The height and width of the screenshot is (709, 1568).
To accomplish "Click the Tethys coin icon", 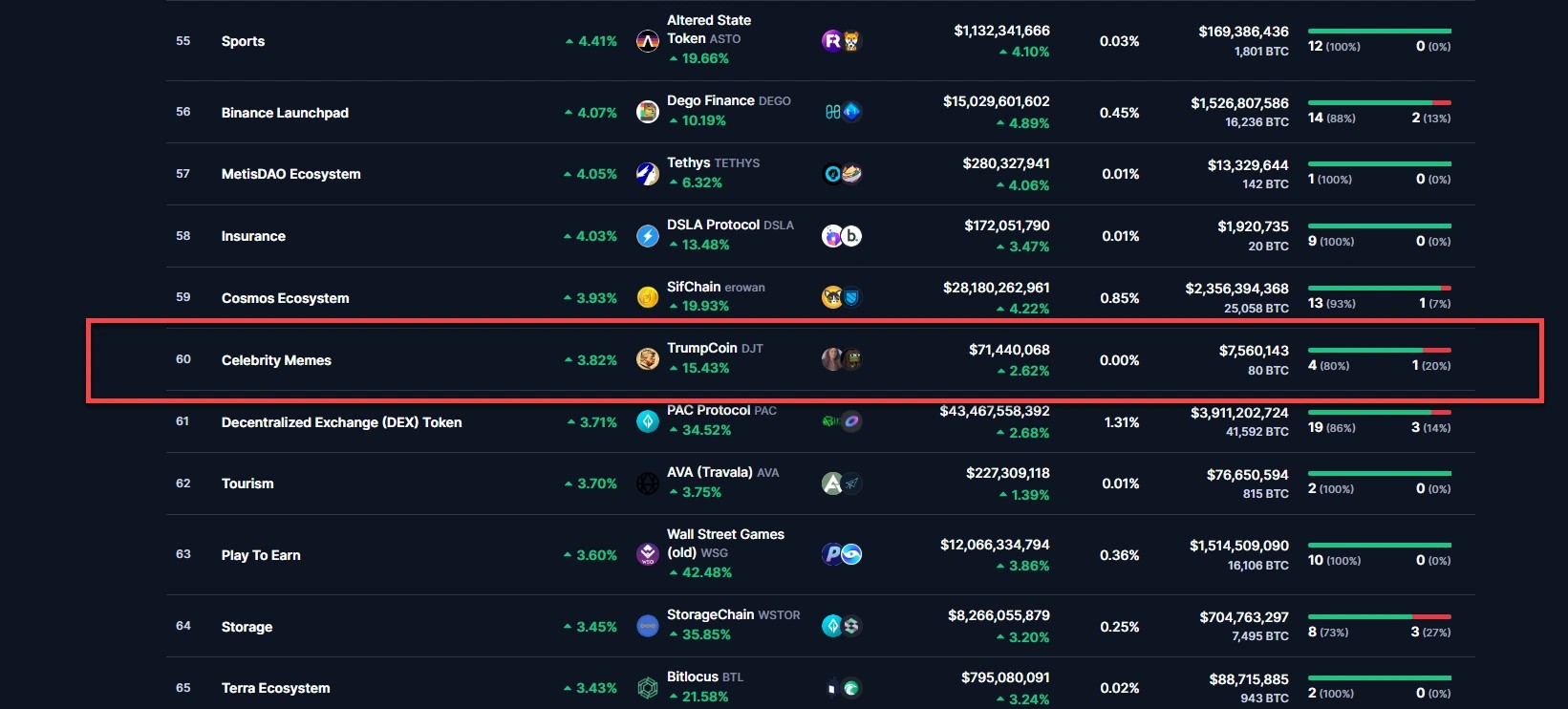I will click(648, 174).
